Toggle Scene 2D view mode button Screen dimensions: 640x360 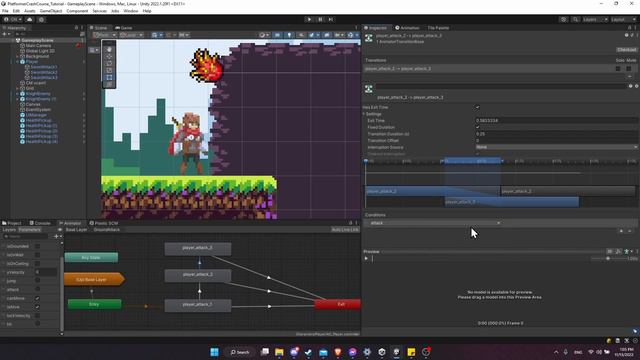[277, 35]
